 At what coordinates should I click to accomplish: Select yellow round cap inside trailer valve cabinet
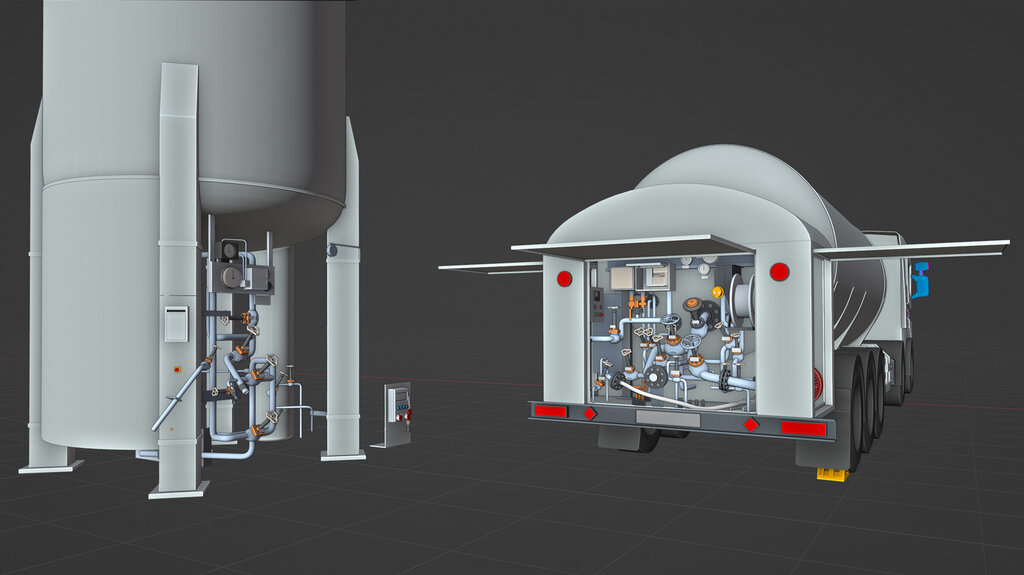click(x=717, y=292)
